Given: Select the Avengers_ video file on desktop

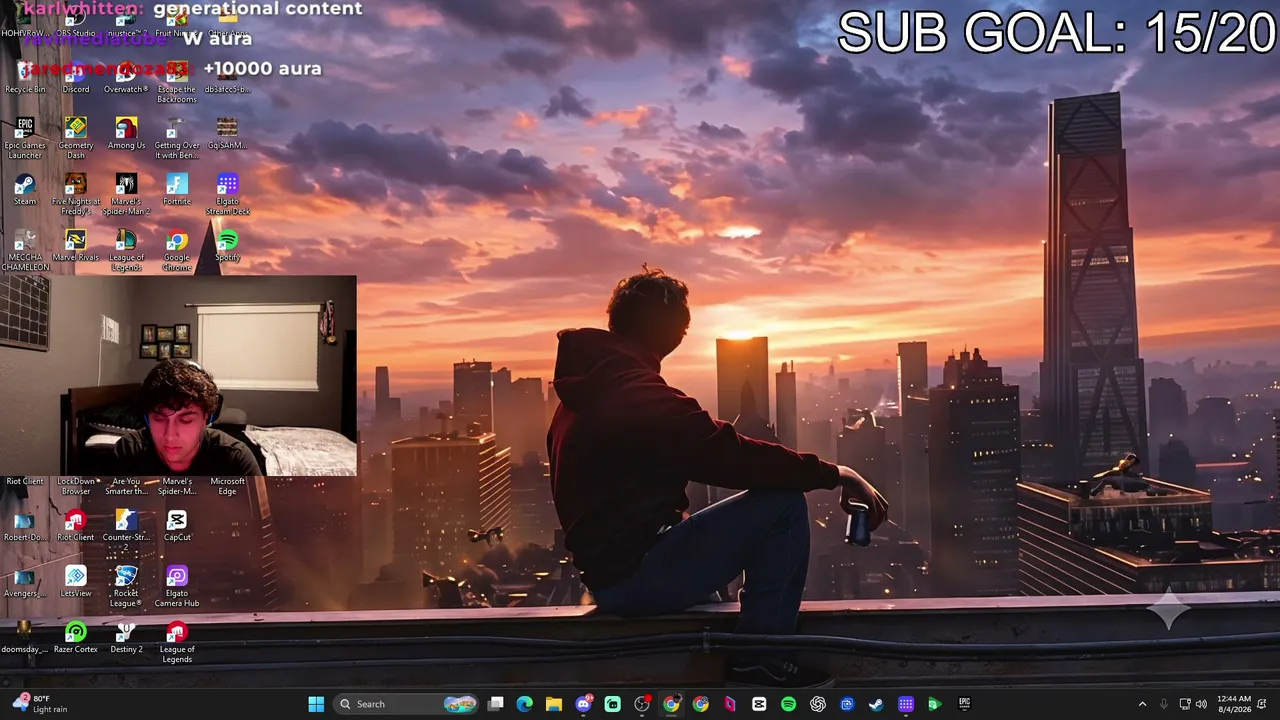Looking at the screenshot, I should pos(25,582).
